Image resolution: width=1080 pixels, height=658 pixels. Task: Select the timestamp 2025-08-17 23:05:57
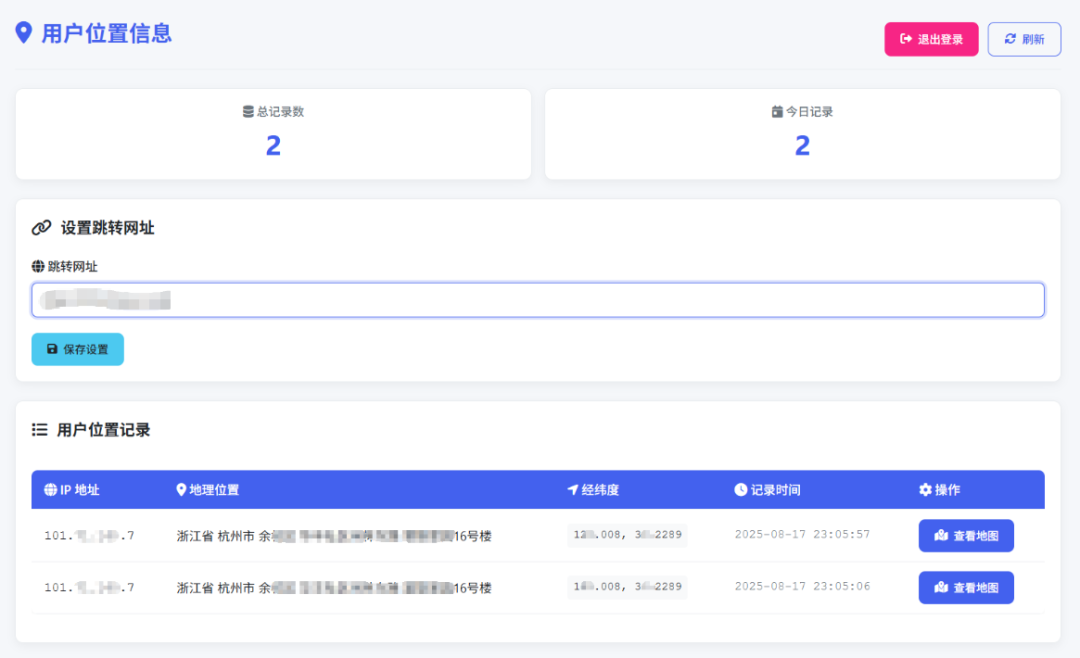(802, 534)
